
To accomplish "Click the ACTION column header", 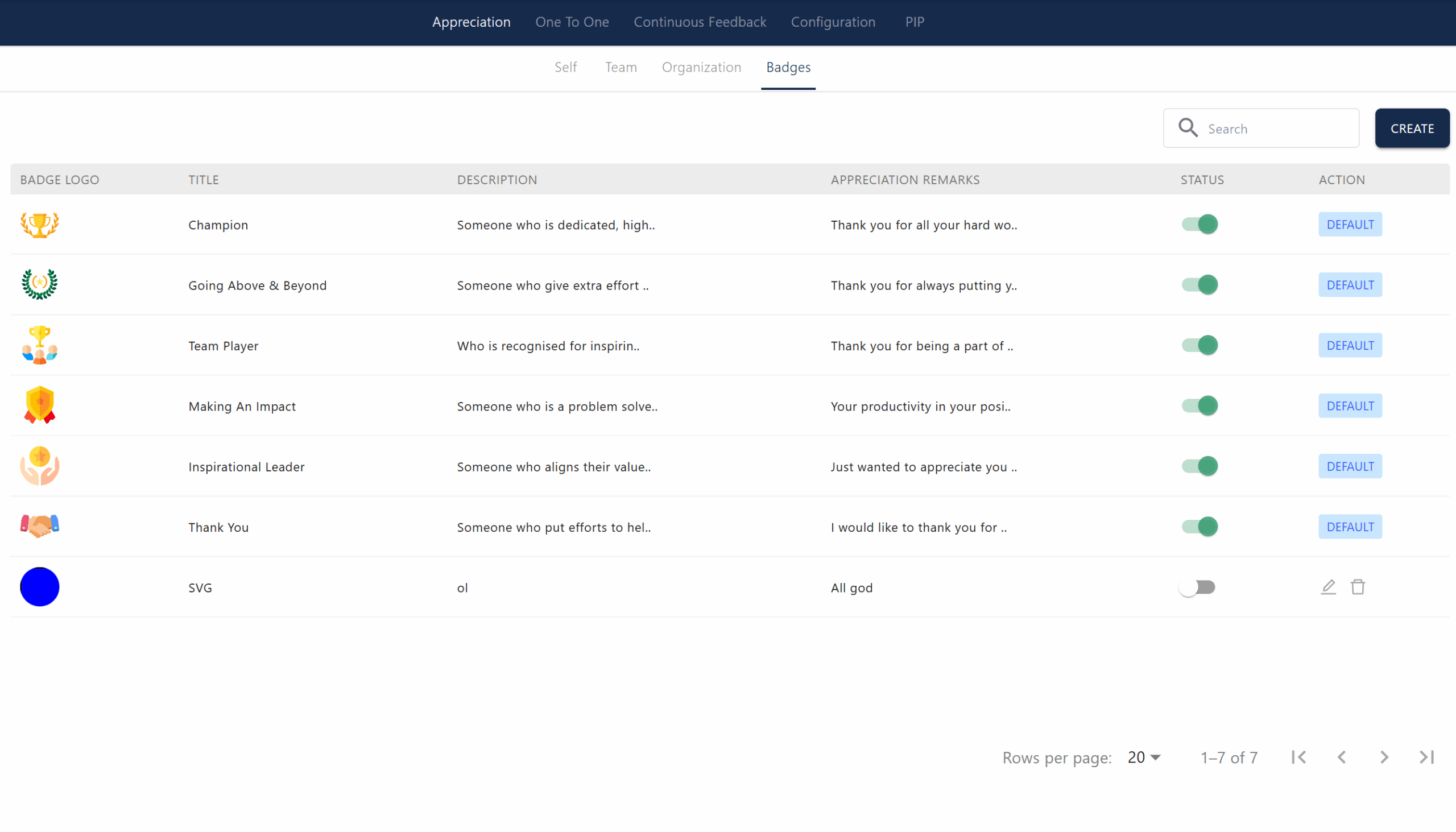I will (1341, 180).
